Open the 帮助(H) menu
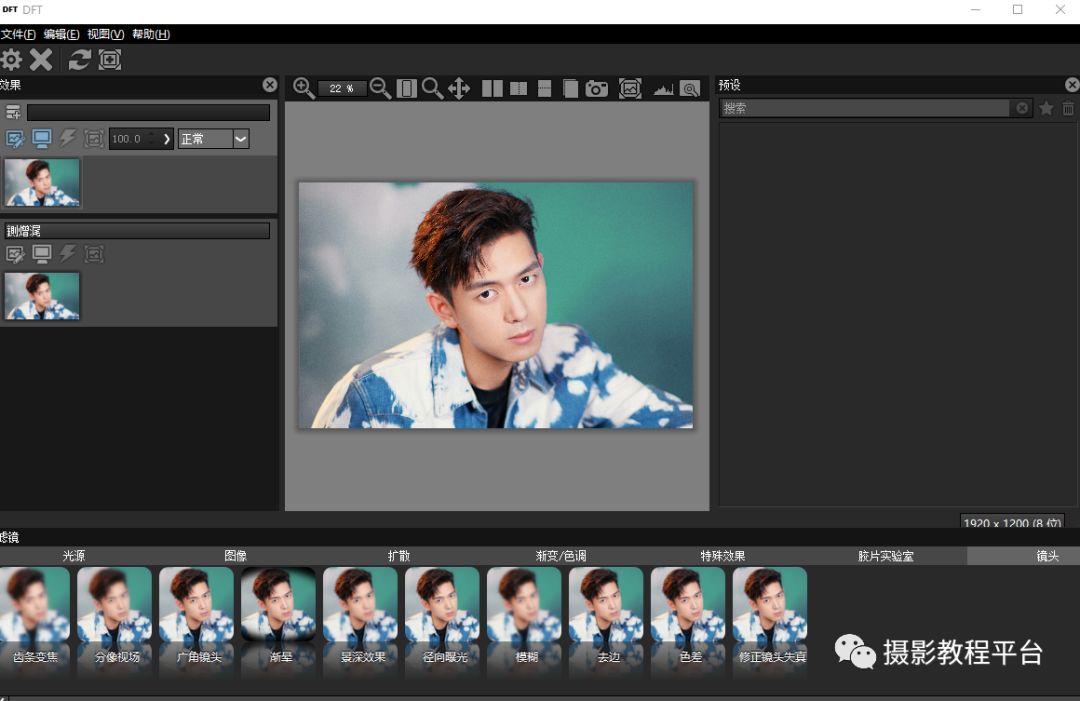 tap(151, 34)
